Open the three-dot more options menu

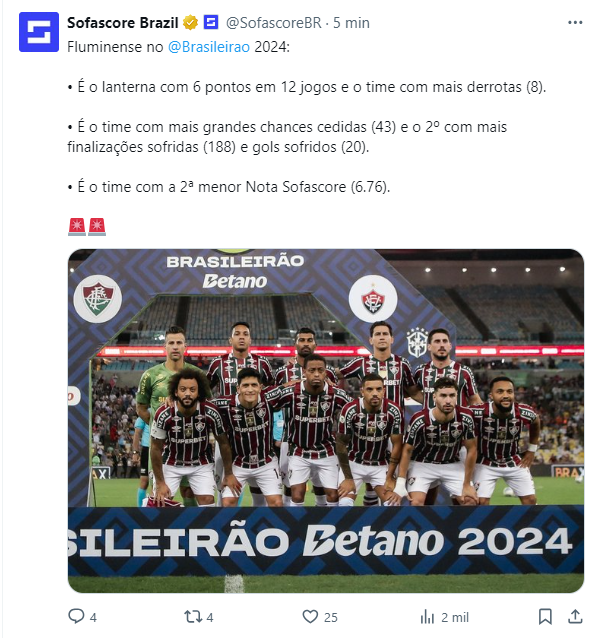click(x=575, y=23)
